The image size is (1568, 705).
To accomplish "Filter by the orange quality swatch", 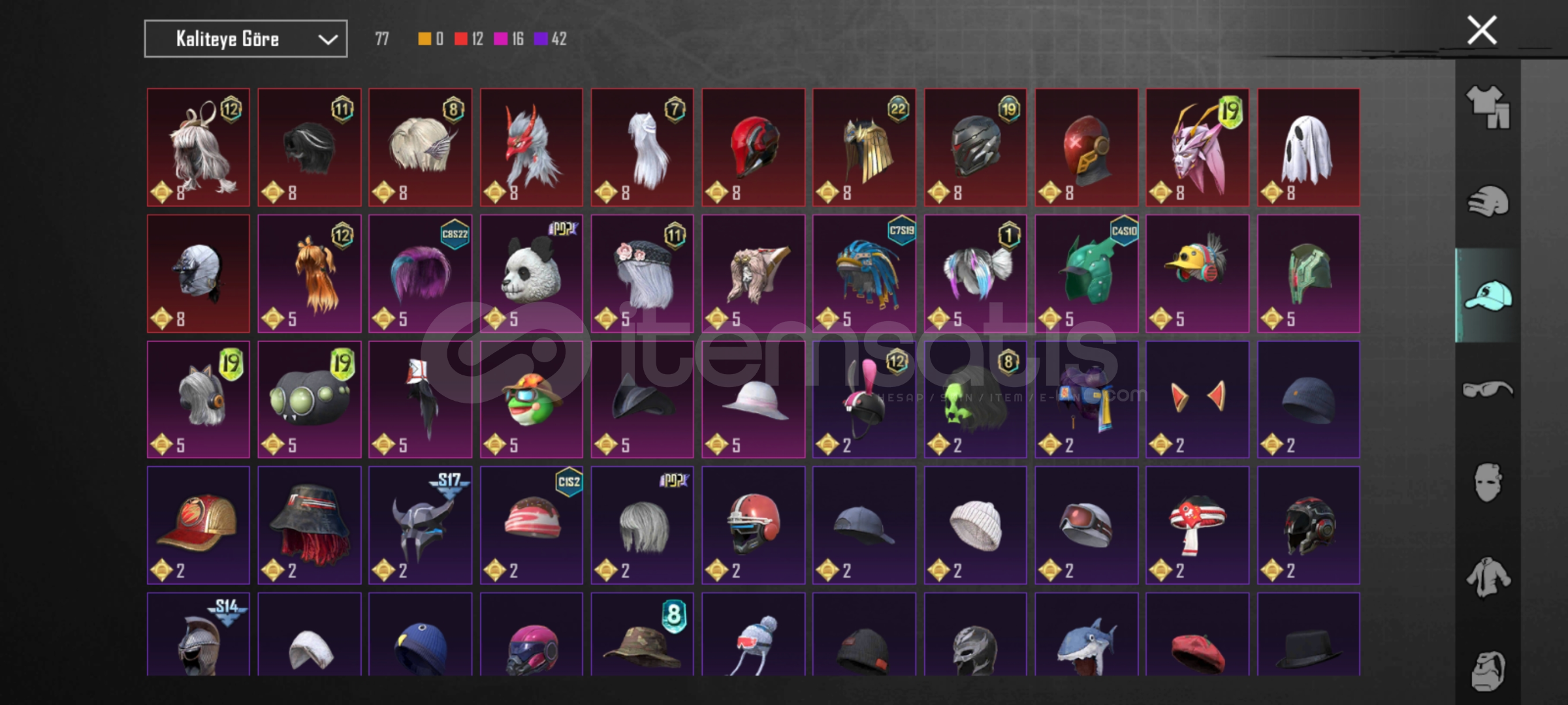I will (x=424, y=39).
